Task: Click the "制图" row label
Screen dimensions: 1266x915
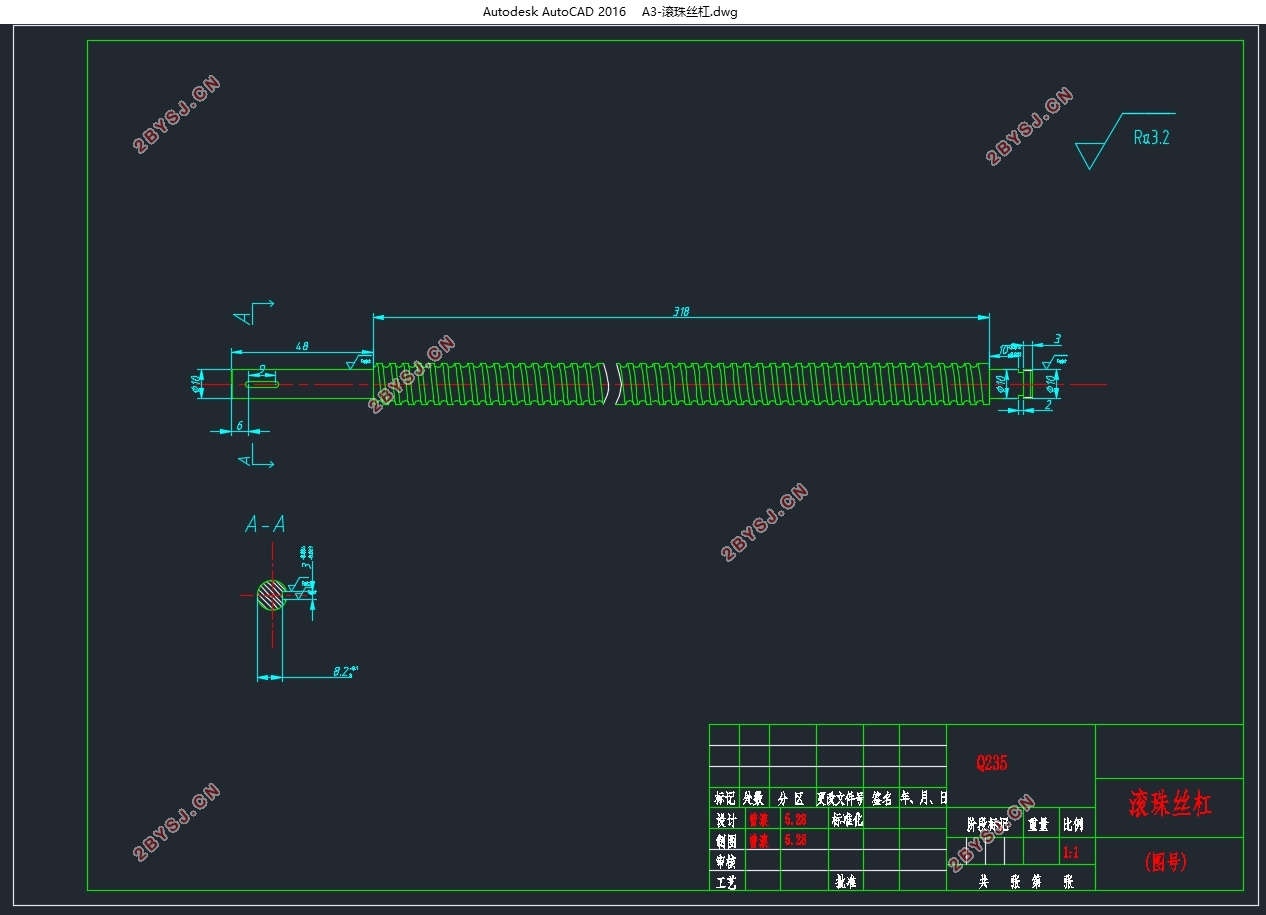Action: click(725, 841)
